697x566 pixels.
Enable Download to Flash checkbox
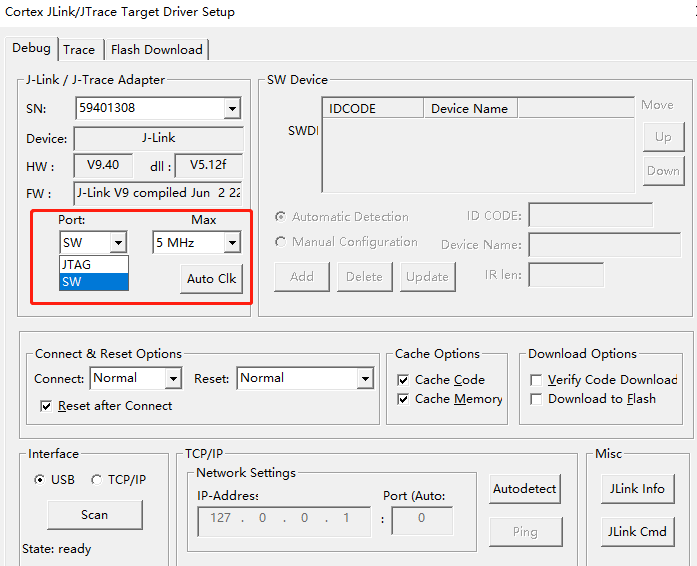[x=536, y=399]
